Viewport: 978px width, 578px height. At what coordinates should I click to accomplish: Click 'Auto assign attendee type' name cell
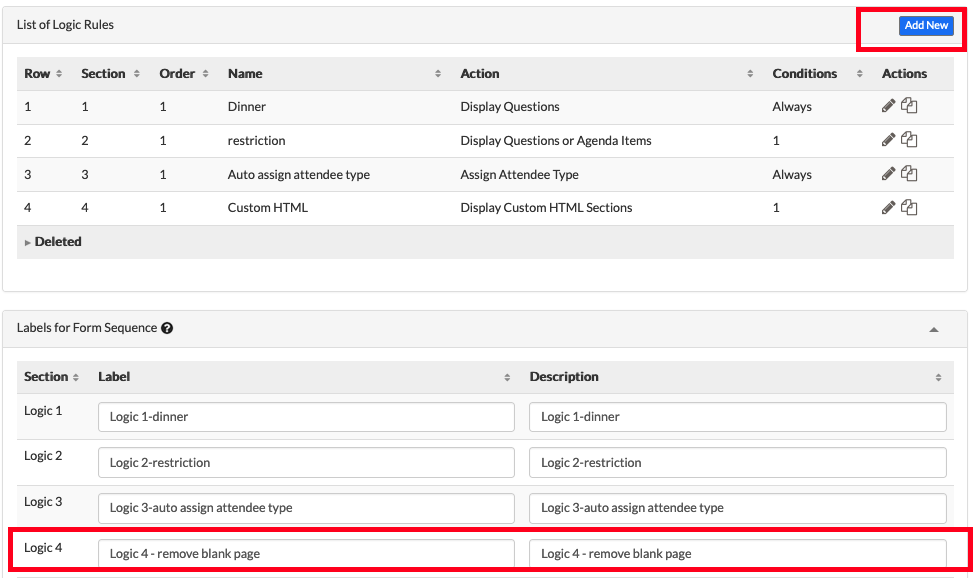pos(299,175)
